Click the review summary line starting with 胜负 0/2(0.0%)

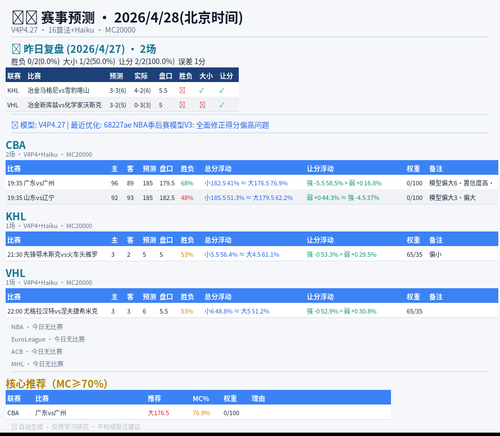tap(108, 62)
